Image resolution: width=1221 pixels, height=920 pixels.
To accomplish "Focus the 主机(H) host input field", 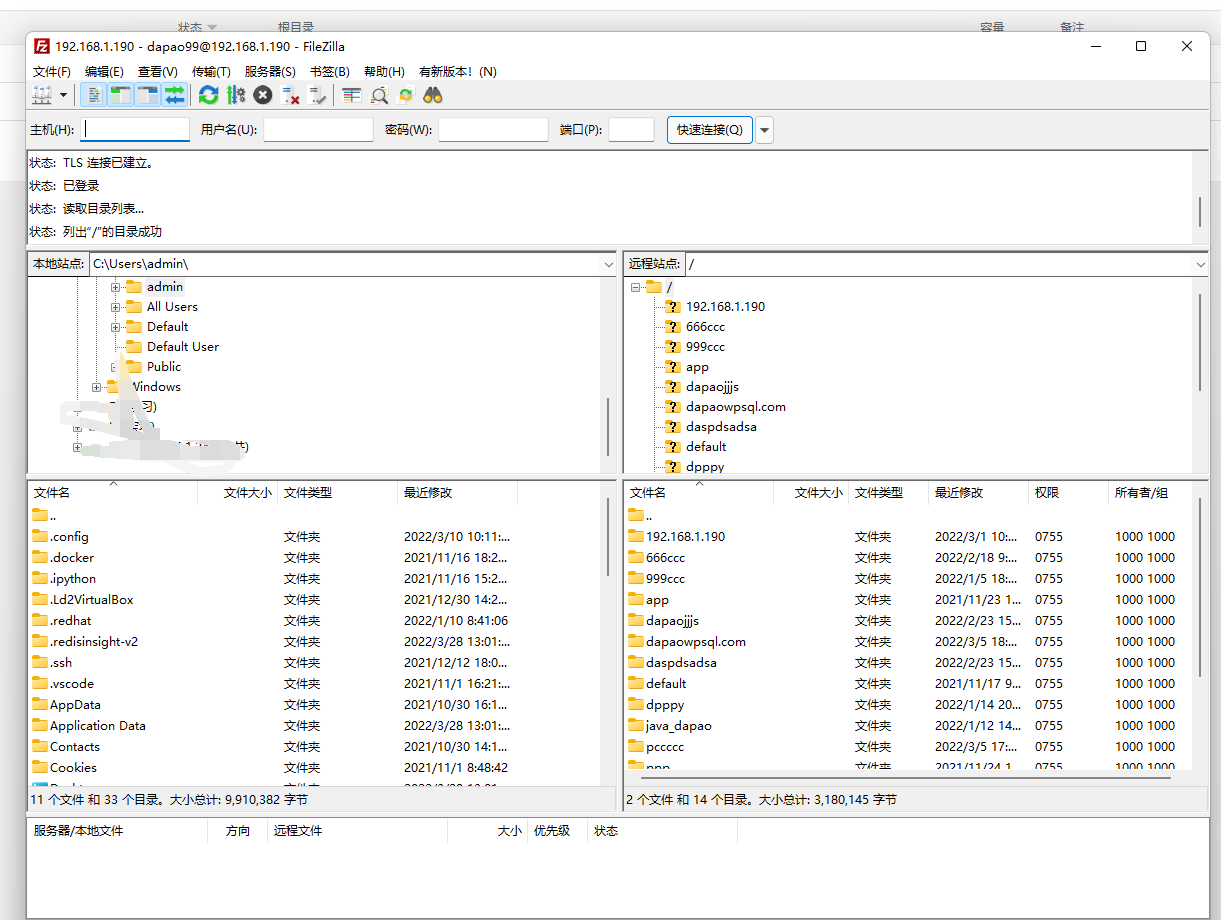I will click(x=135, y=130).
